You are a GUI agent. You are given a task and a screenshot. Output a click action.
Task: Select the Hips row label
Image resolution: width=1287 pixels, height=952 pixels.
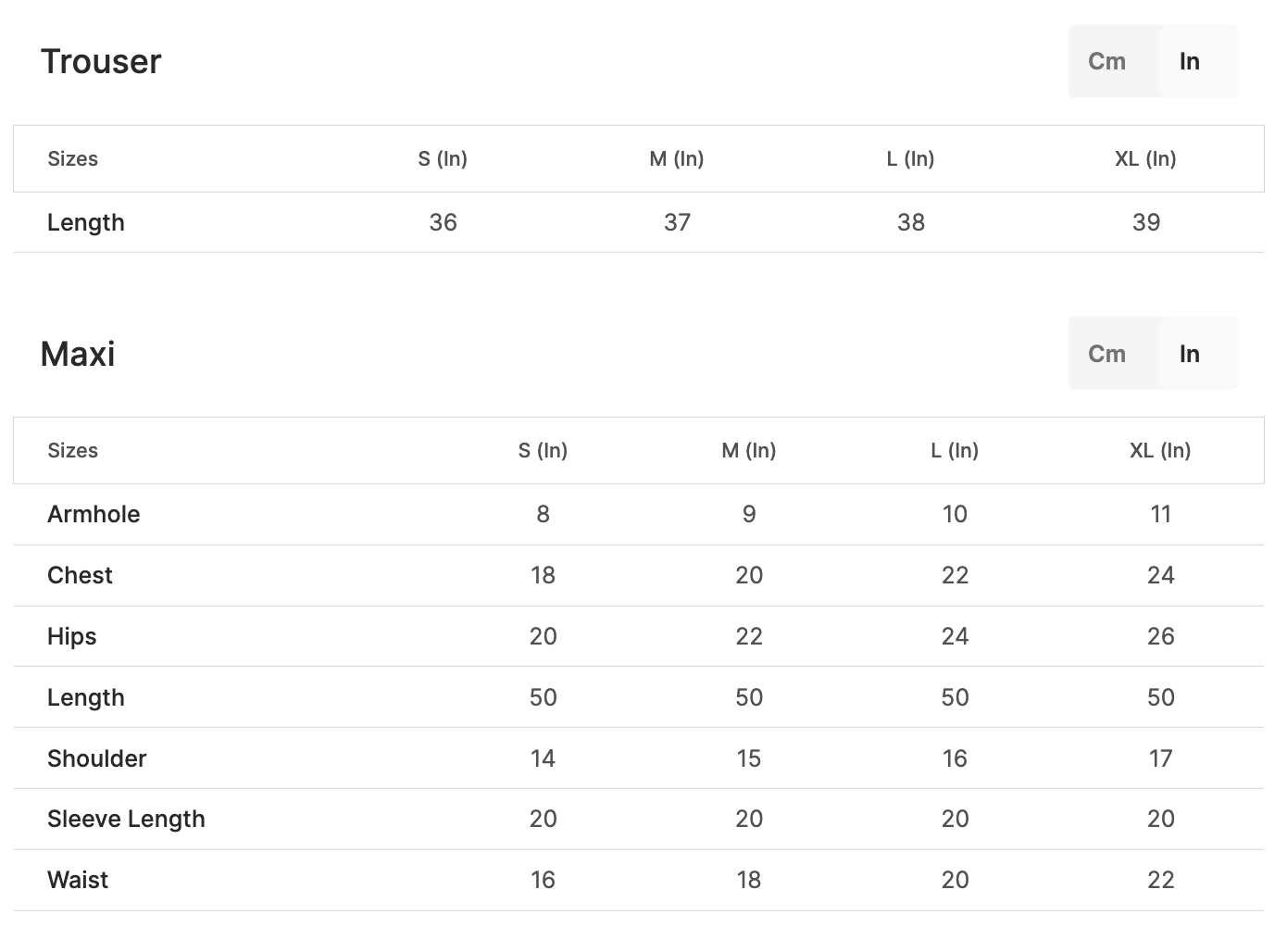72,637
